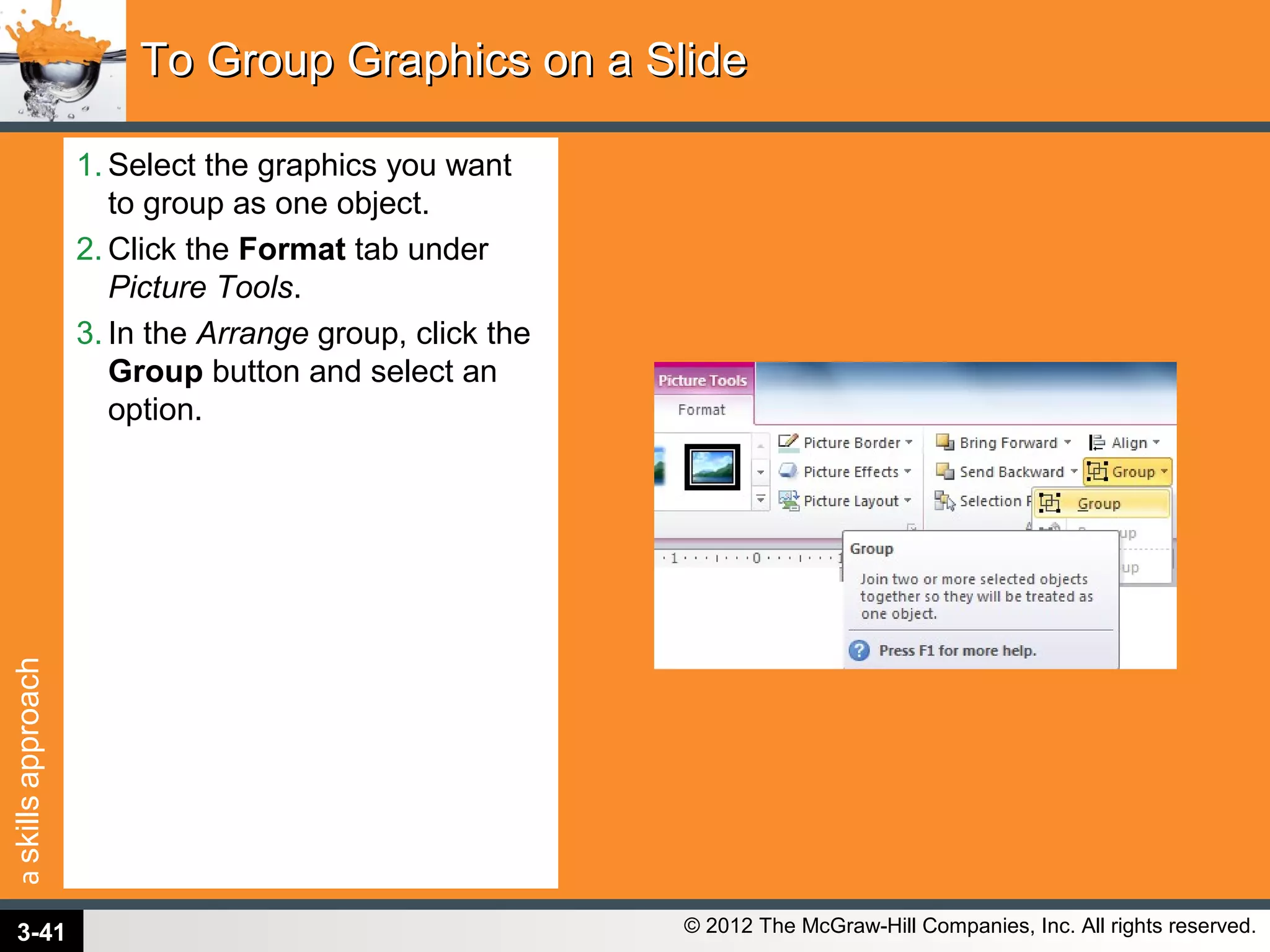Screen dimensions: 1270x952
Task: Click the Bring Forward icon
Action: click(x=944, y=442)
